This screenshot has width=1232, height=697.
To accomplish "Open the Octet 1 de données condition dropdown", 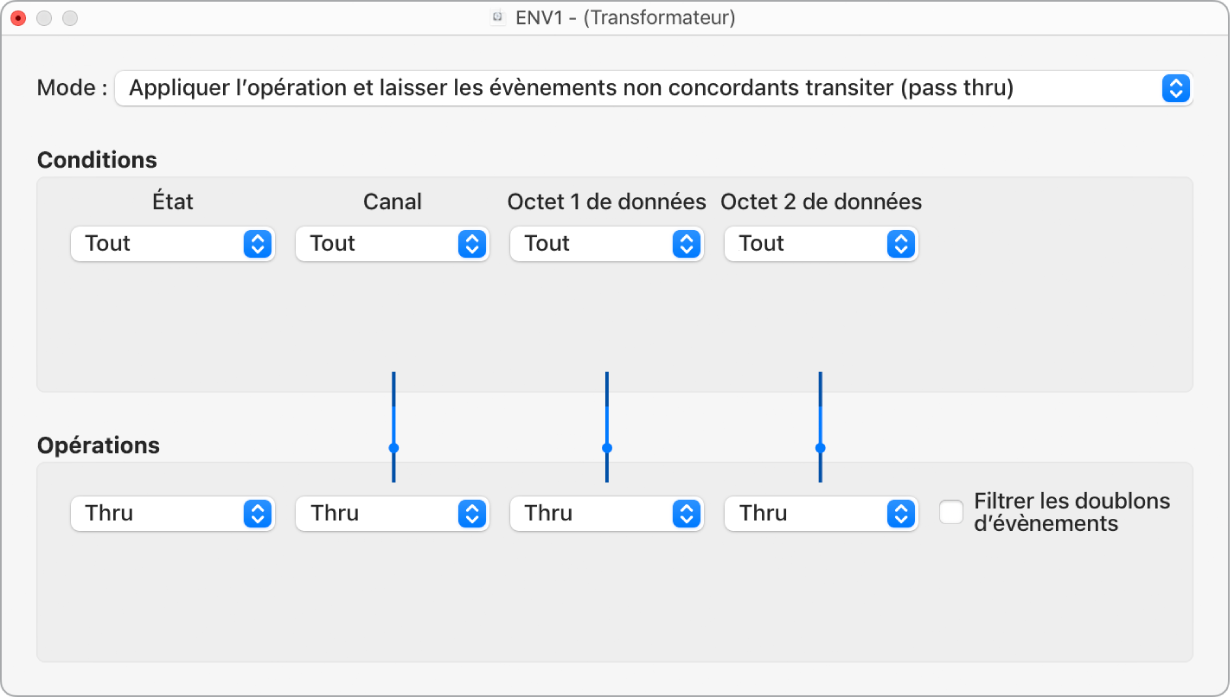I will [x=606, y=244].
